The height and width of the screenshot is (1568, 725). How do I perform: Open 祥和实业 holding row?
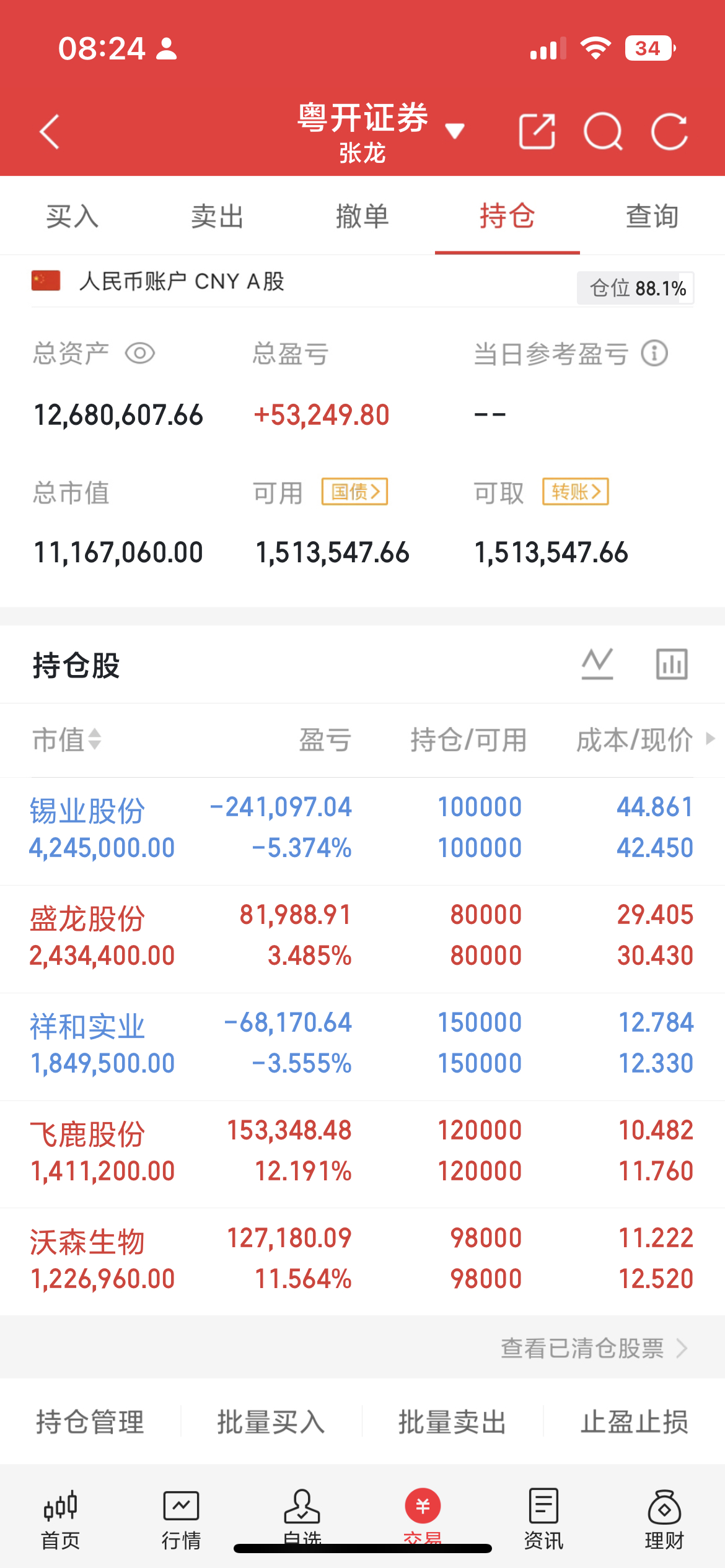click(362, 1047)
